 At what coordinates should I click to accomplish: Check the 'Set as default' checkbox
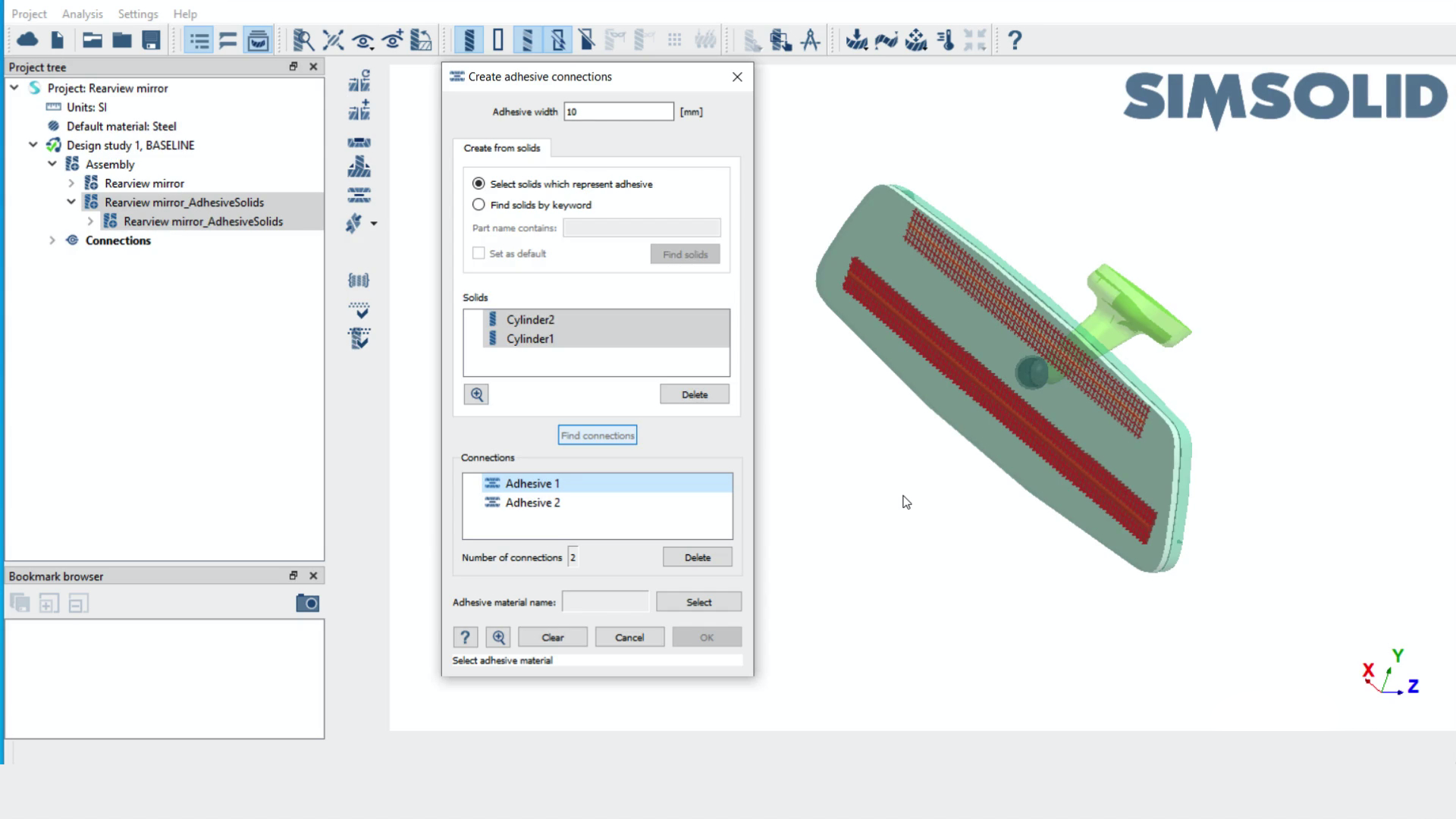pos(479,253)
